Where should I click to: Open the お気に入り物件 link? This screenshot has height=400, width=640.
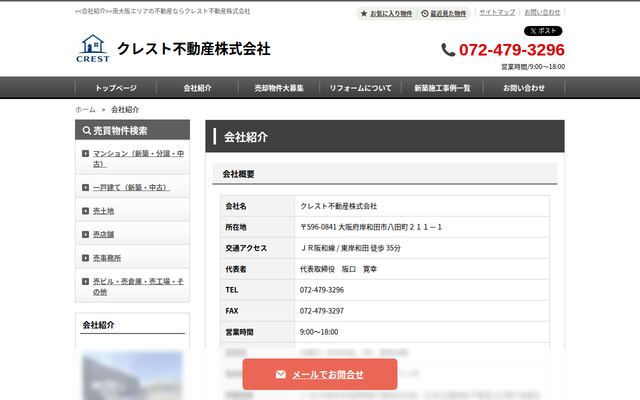click(391, 13)
